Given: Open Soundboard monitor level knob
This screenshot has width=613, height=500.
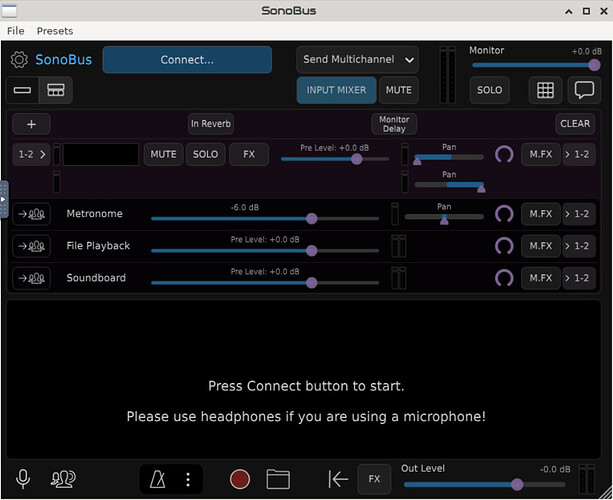Looking at the screenshot, I should coord(504,278).
